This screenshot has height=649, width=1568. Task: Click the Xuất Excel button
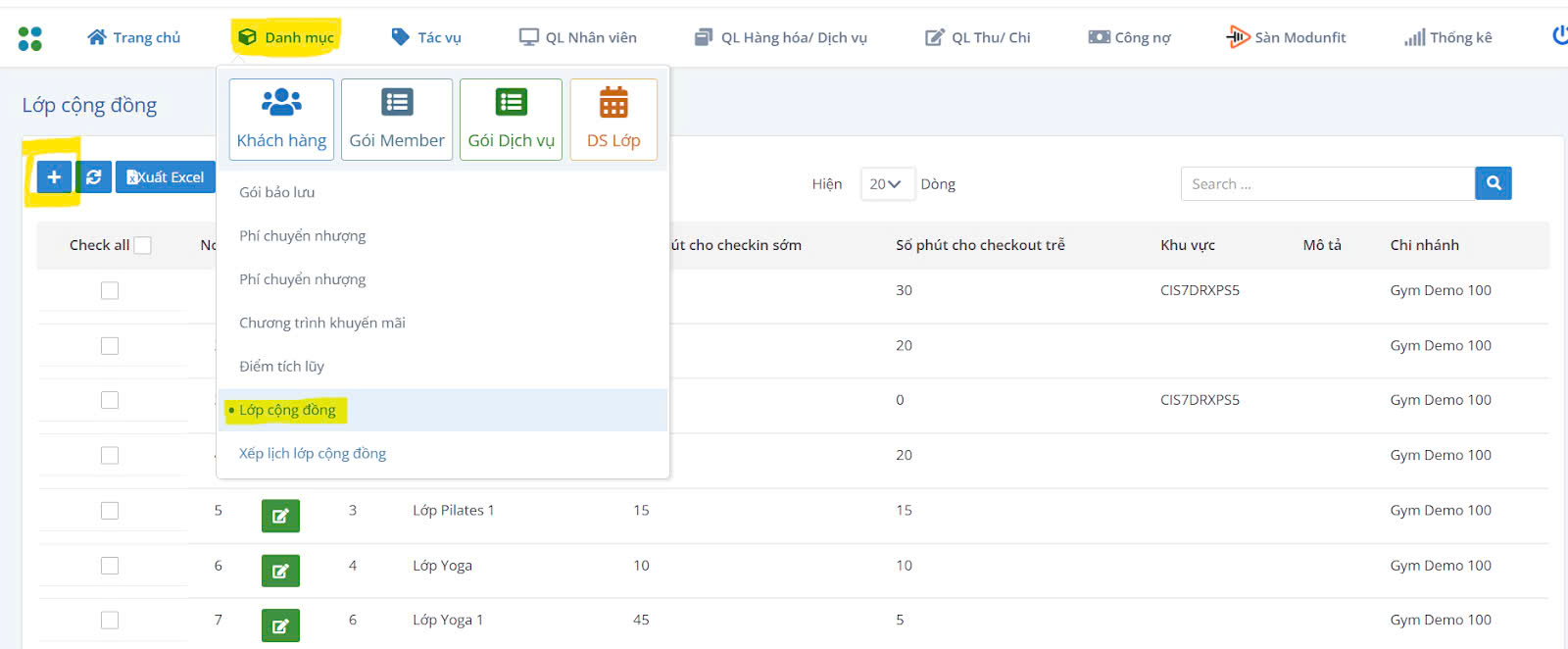(166, 177)
